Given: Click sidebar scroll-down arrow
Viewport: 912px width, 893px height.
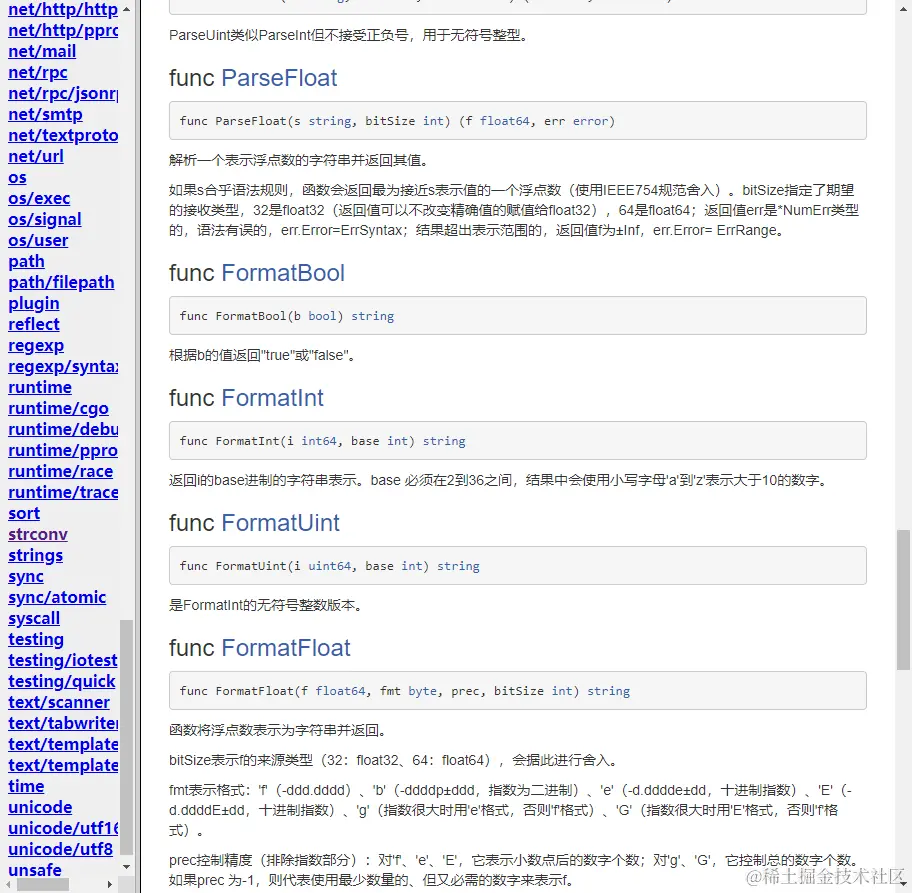Looking at the screenshot, I should tap(127, 867).
